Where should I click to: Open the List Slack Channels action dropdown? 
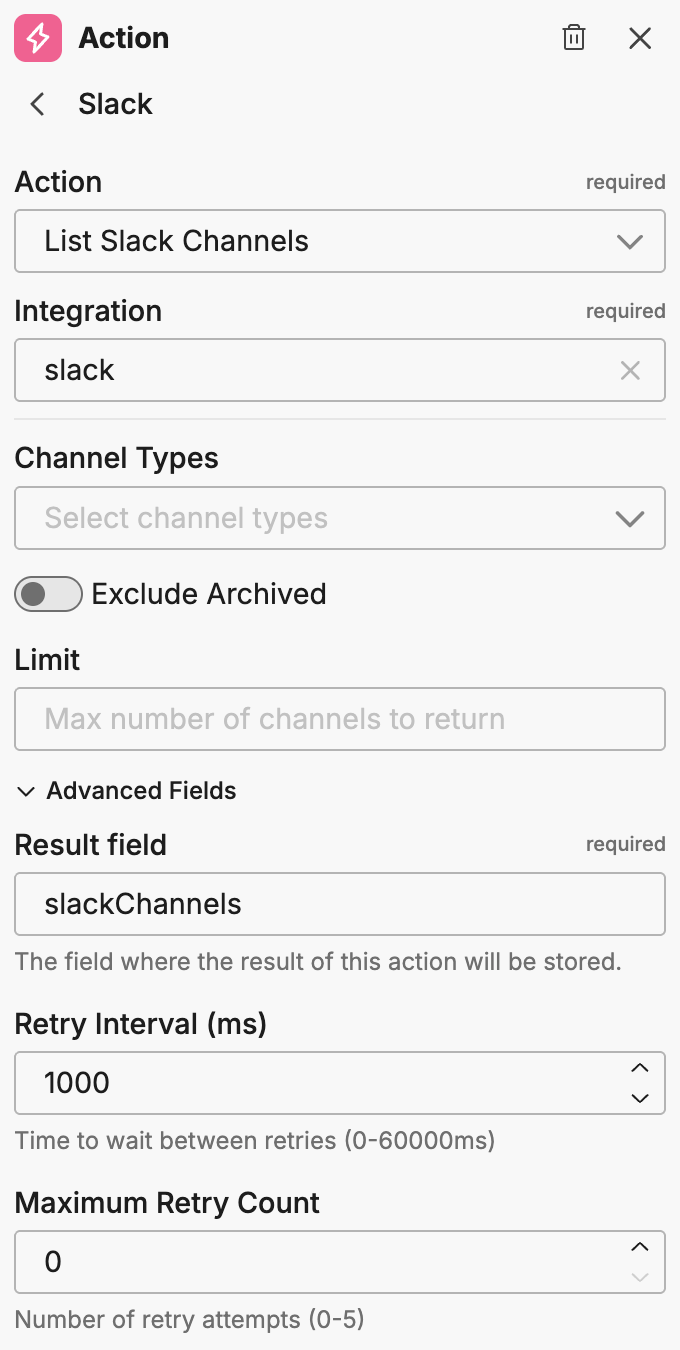pyautogui.click(x=340, y=241)
